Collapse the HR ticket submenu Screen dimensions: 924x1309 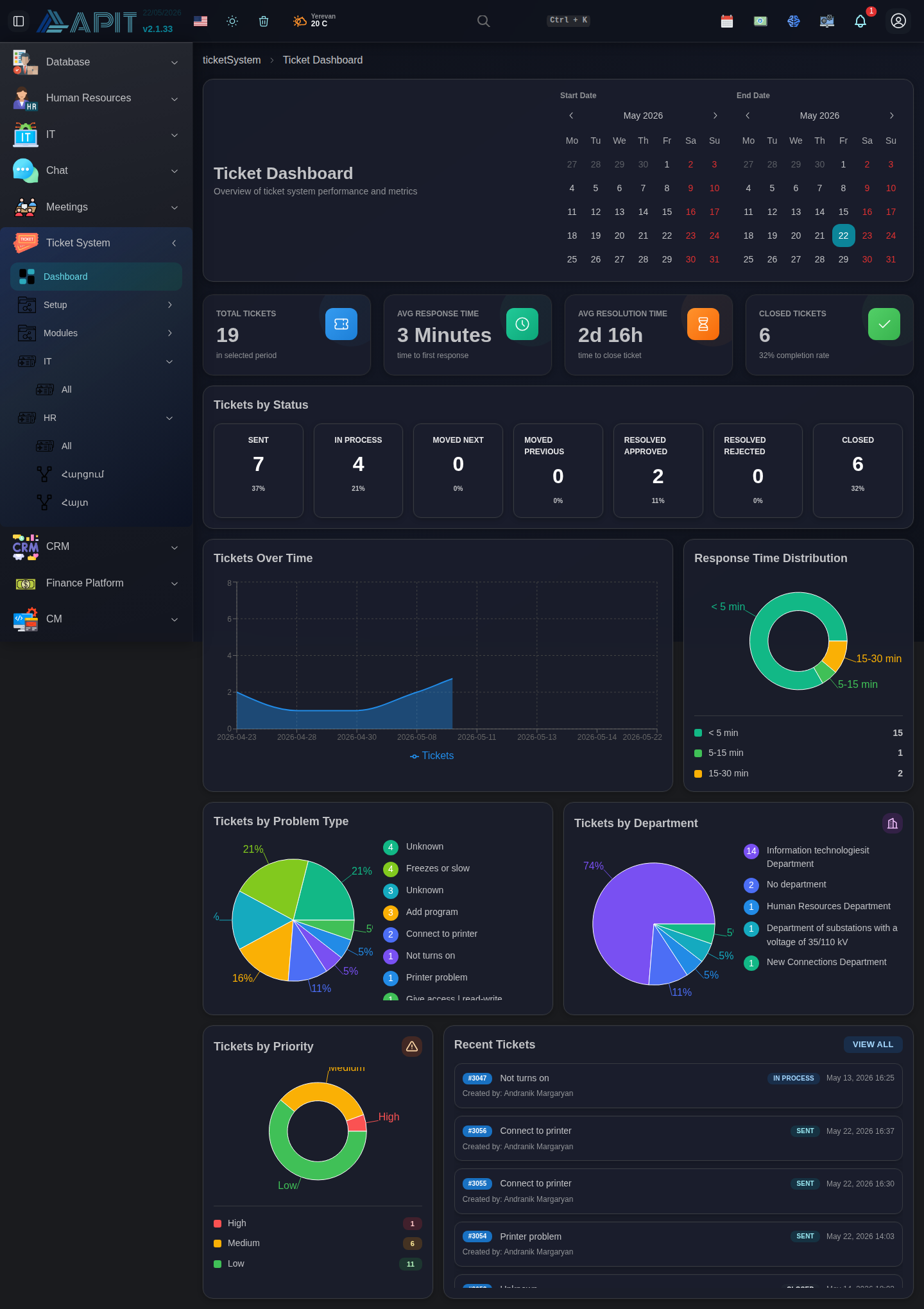coord(96,418)
